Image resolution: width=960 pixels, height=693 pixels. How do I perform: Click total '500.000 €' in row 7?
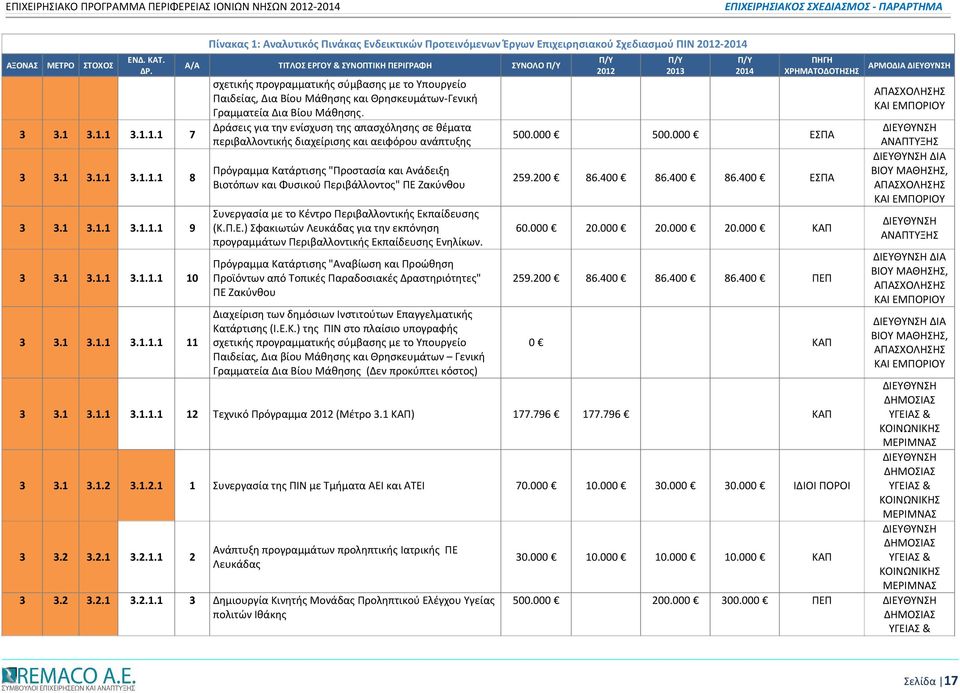(536, 135)
